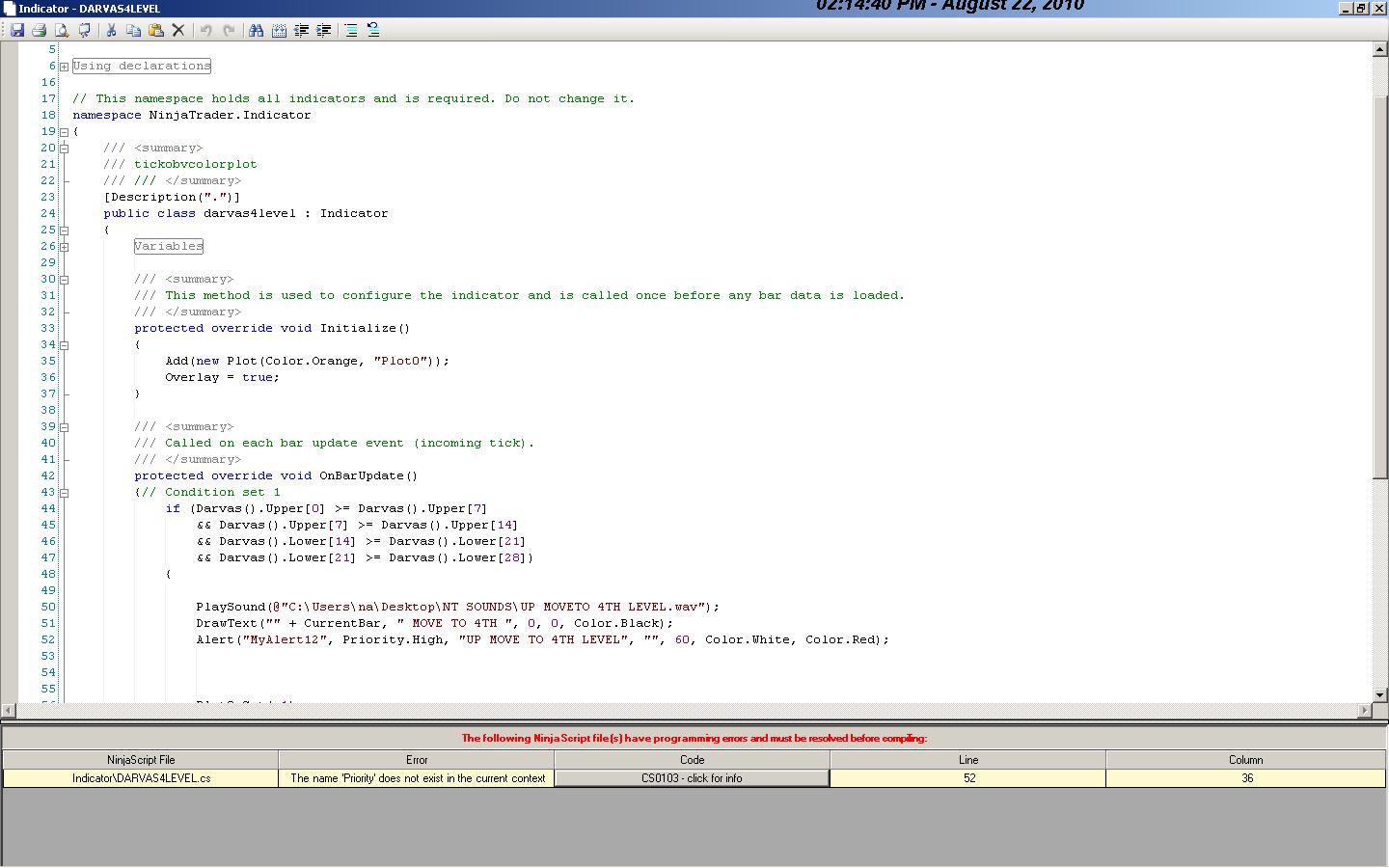
Task: Open Print Preview from the toolbar
Action: pos(61,30)
